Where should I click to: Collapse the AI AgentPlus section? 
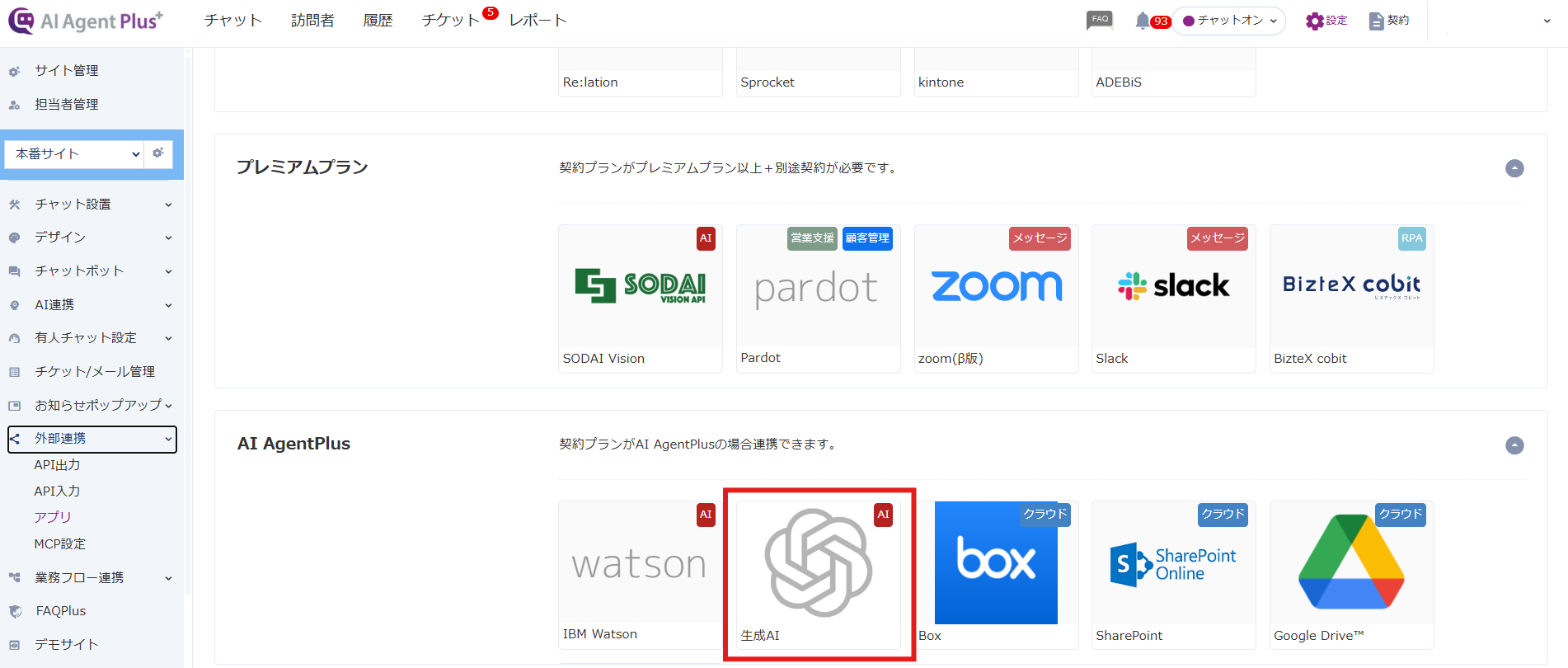pyautogui.click(x=1514, y=445)
